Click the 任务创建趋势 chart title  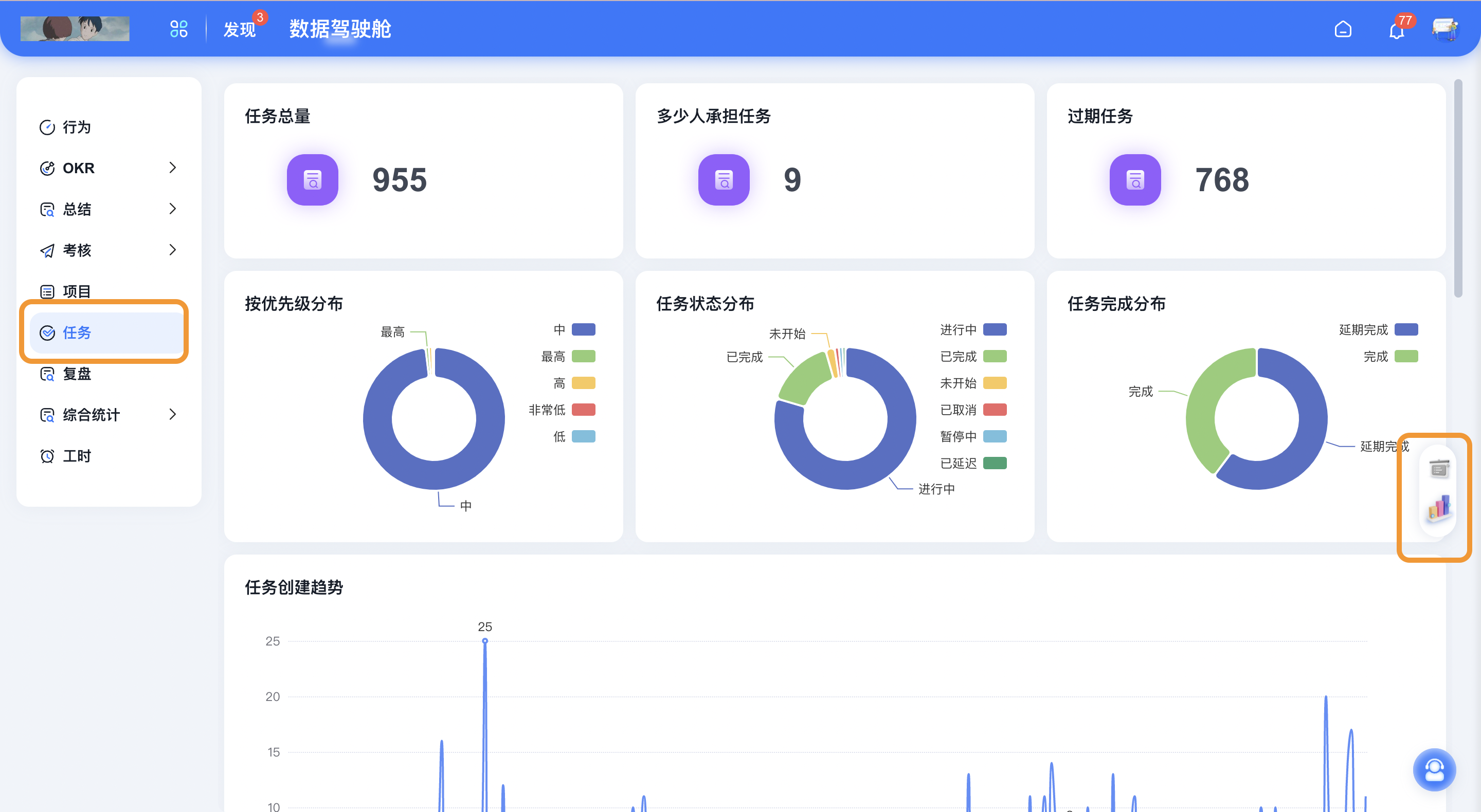pyautogui.click(x=294, y=587)
